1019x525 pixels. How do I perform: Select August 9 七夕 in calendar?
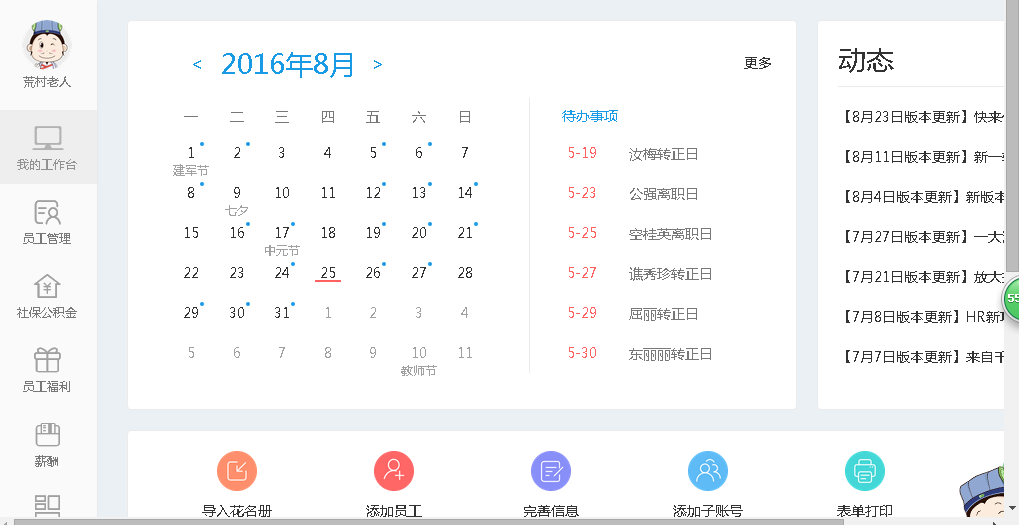(237, 194)
